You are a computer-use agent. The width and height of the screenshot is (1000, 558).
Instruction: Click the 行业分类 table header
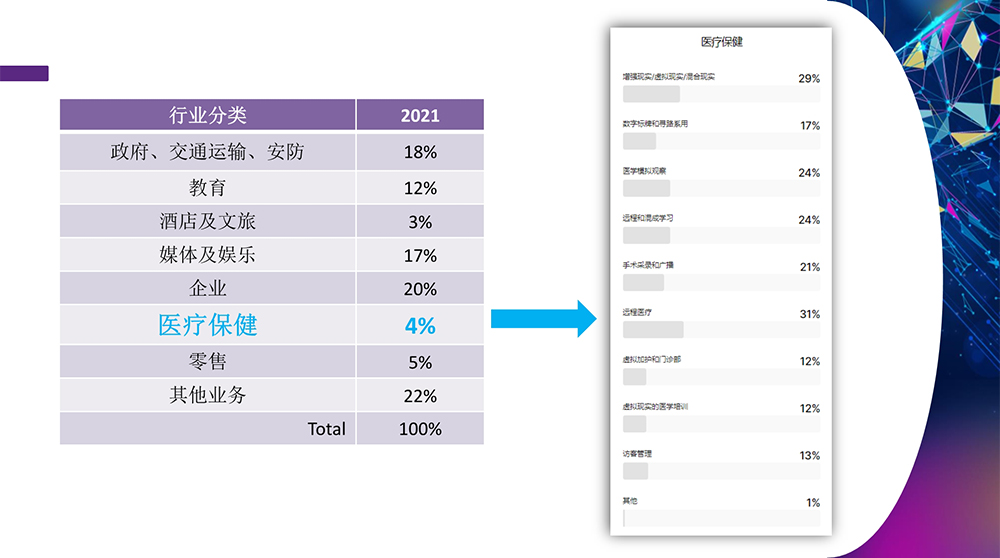(207, 115)
